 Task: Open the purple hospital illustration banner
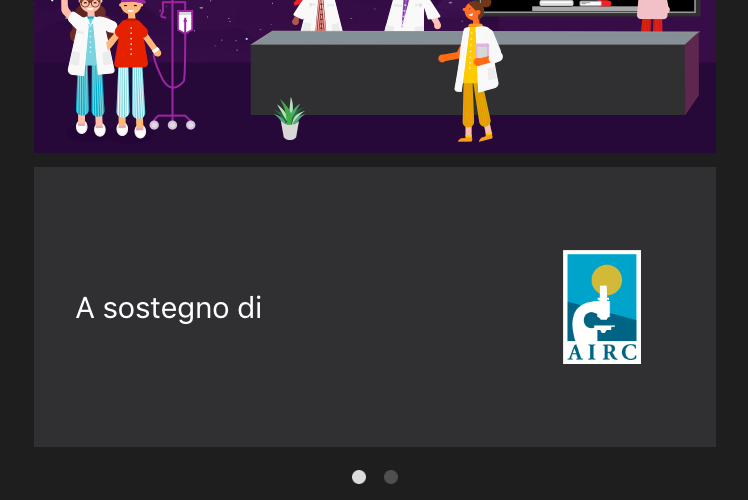click(375, 76)
